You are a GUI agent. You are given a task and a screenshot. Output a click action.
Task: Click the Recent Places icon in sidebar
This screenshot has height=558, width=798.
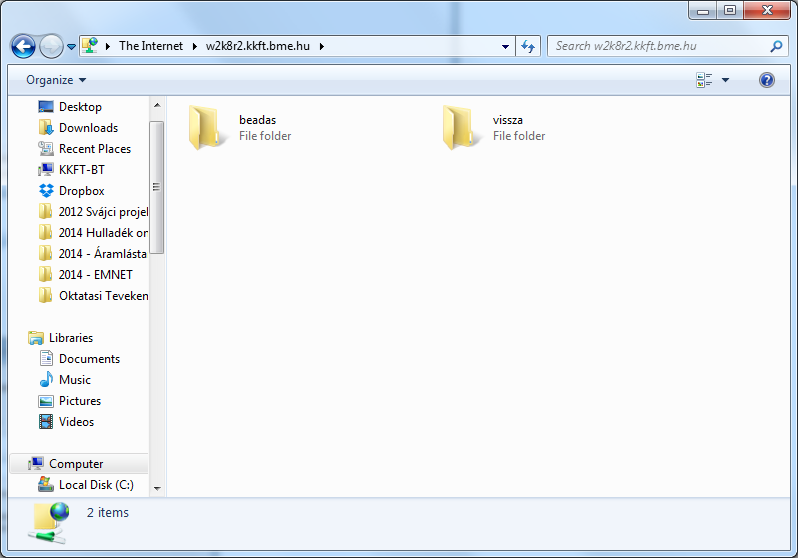click(x=46, y=149)
